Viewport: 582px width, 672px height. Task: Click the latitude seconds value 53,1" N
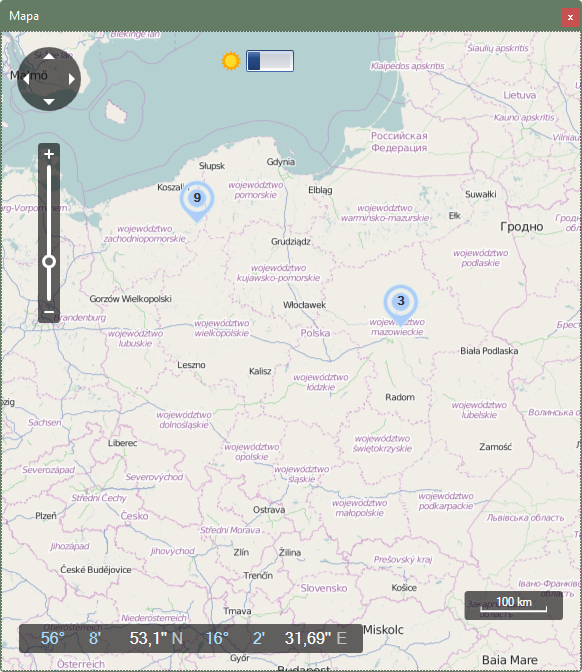coord(156,638)
